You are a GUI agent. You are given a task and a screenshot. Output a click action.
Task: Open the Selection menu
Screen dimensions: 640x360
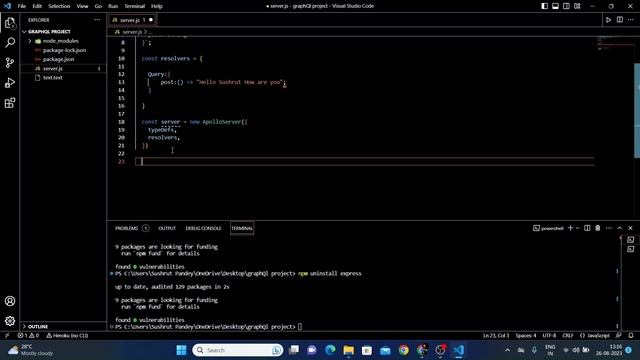click(x=59, y=6)
